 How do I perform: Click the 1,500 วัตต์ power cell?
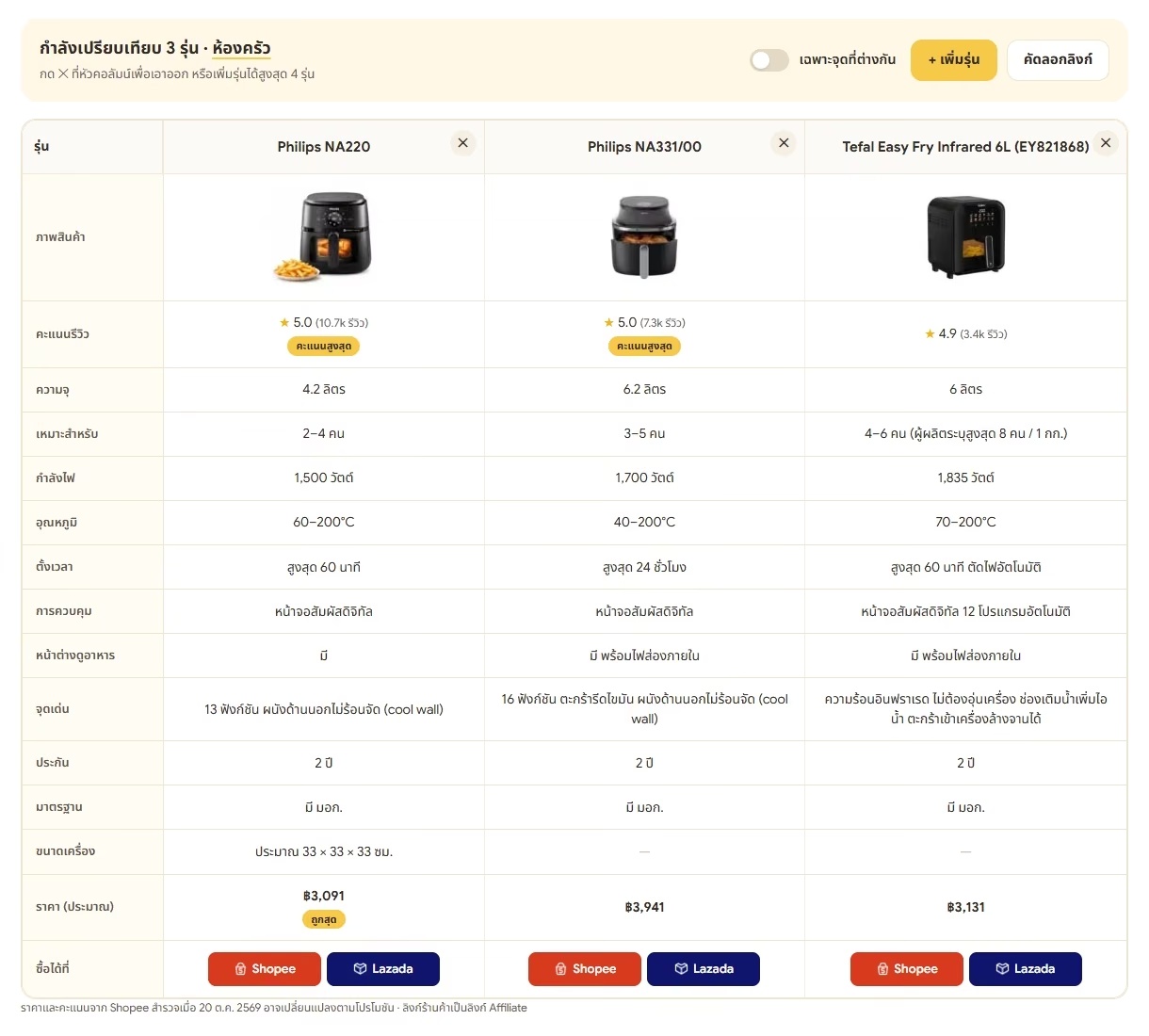pyautogui.click(x=324, y=478)
